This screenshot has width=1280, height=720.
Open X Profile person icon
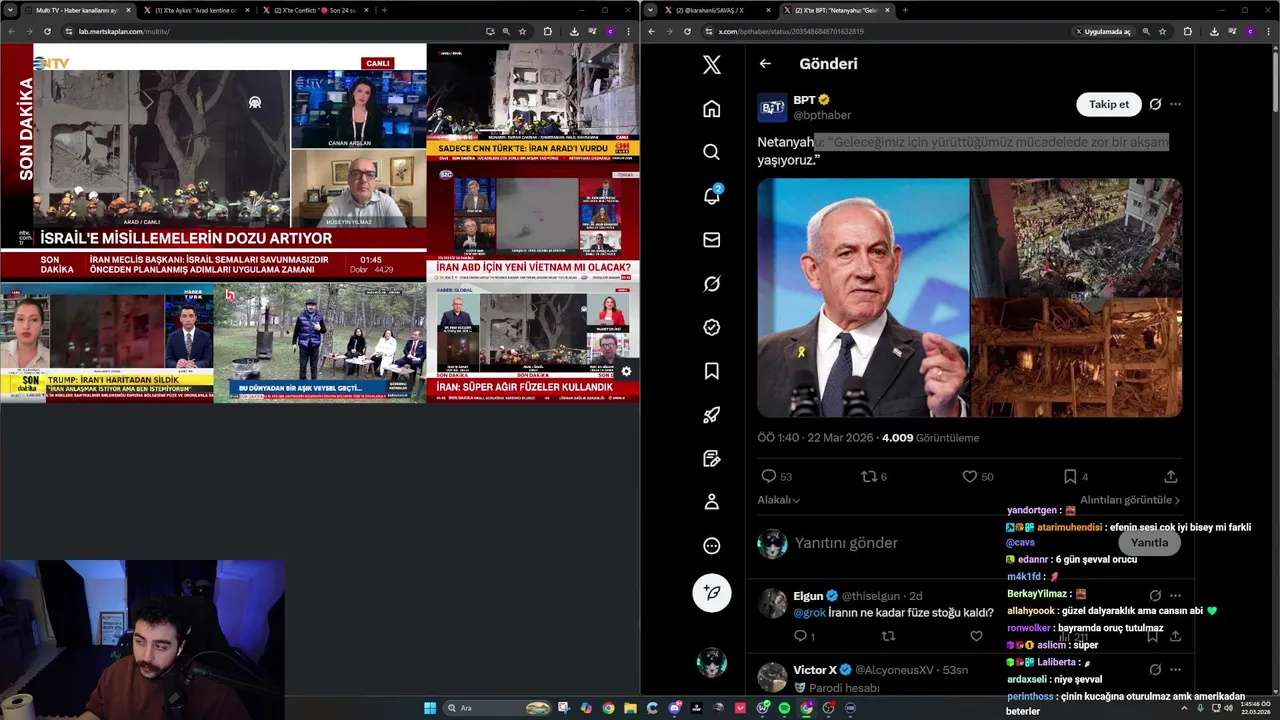coord(711,502)
